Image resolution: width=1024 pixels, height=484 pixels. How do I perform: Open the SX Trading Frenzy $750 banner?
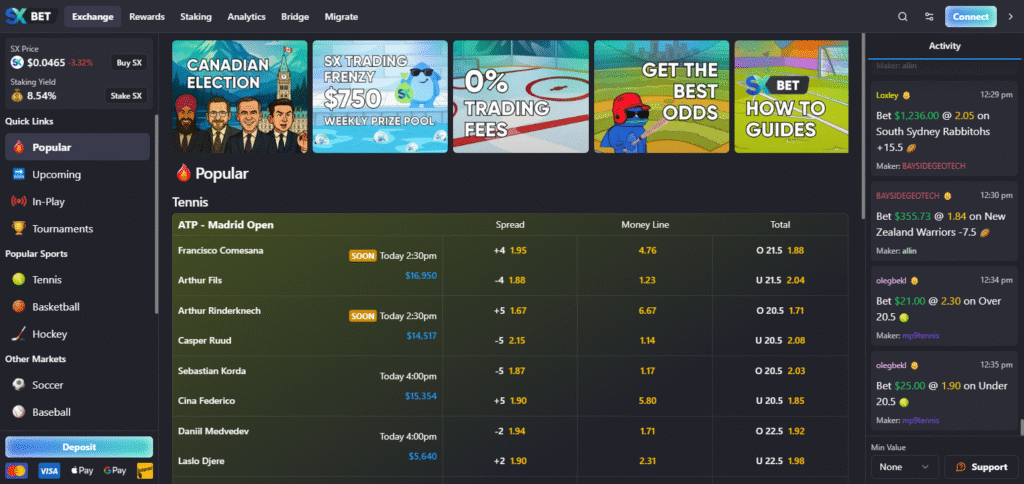tap(380, 97)
